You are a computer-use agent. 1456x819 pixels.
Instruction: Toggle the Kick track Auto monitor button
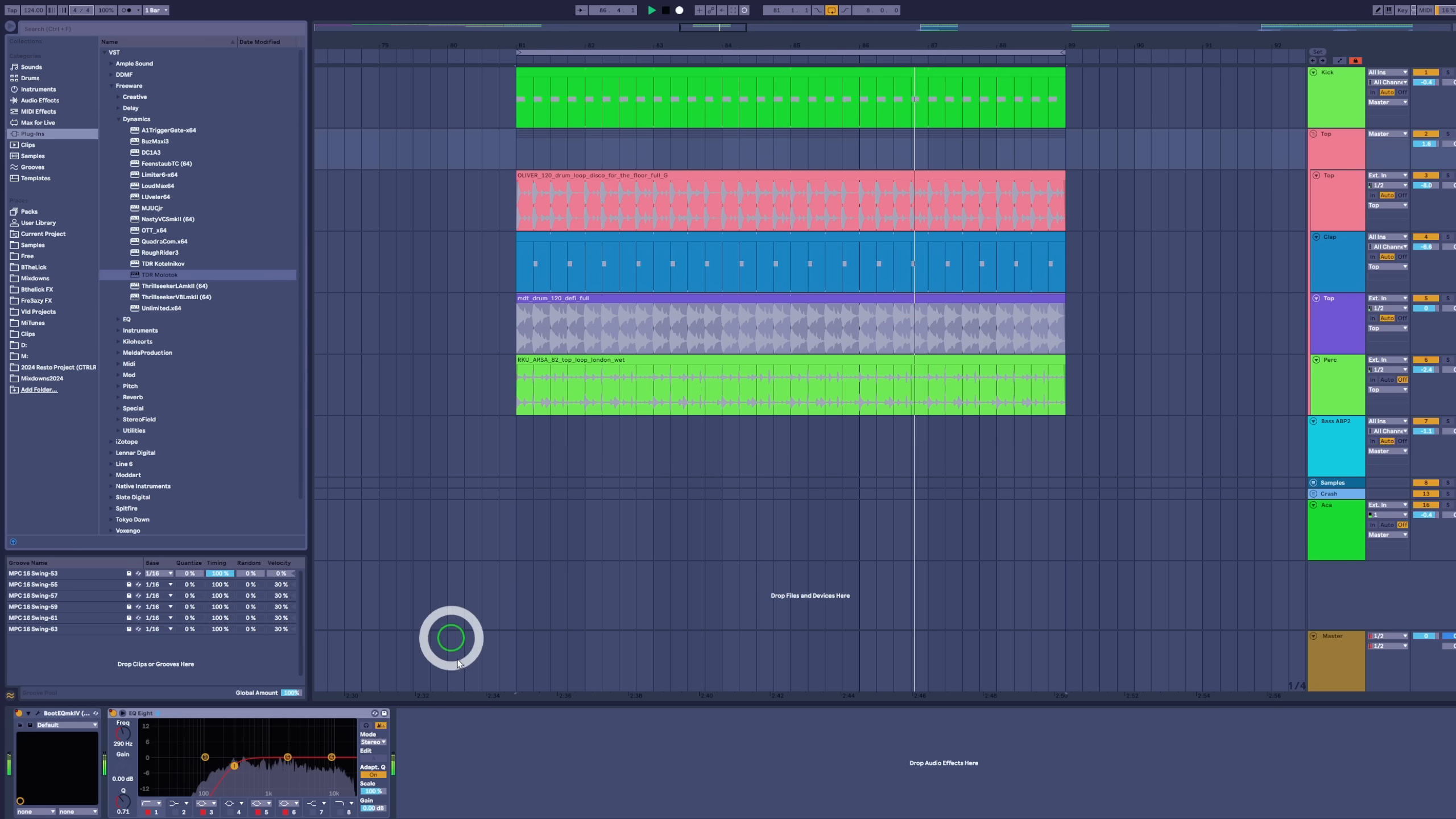coord(1387,92)
